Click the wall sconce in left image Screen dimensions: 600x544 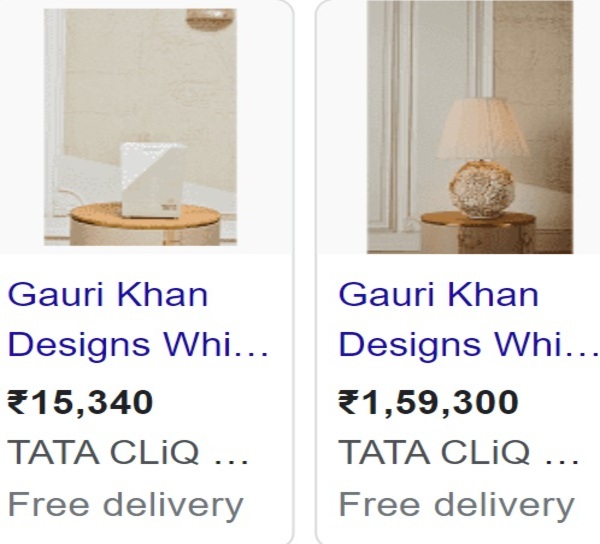coord(210,19)
